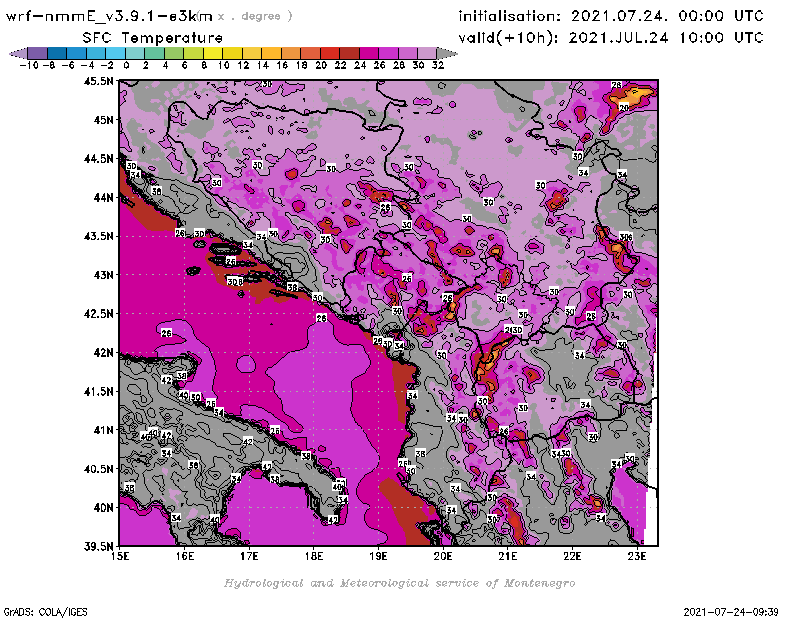Click the legend value label 14

pyautogui.click(x=262, y=65)
